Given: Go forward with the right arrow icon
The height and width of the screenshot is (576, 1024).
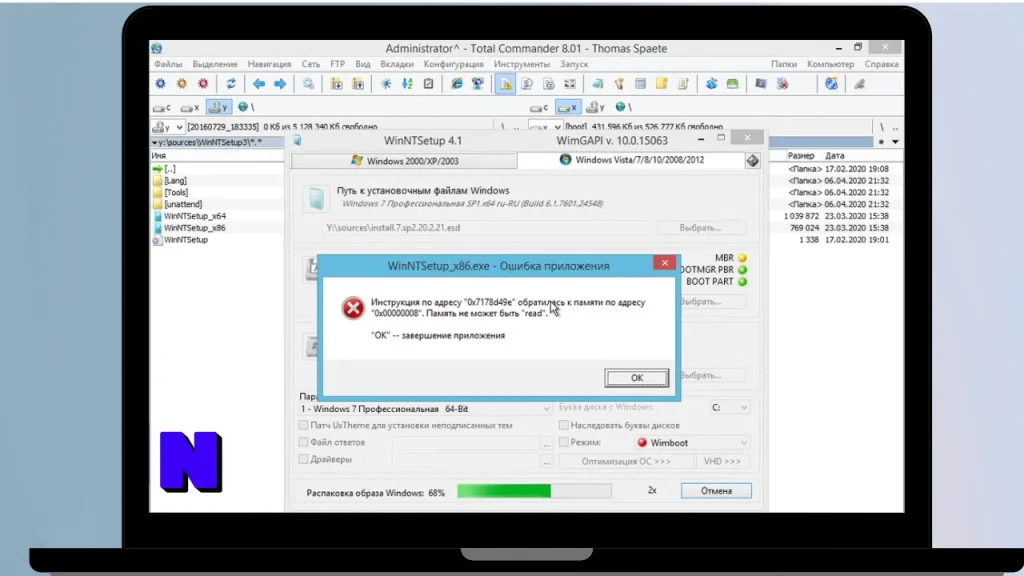Looking at the screenshot, I should 280,84.
